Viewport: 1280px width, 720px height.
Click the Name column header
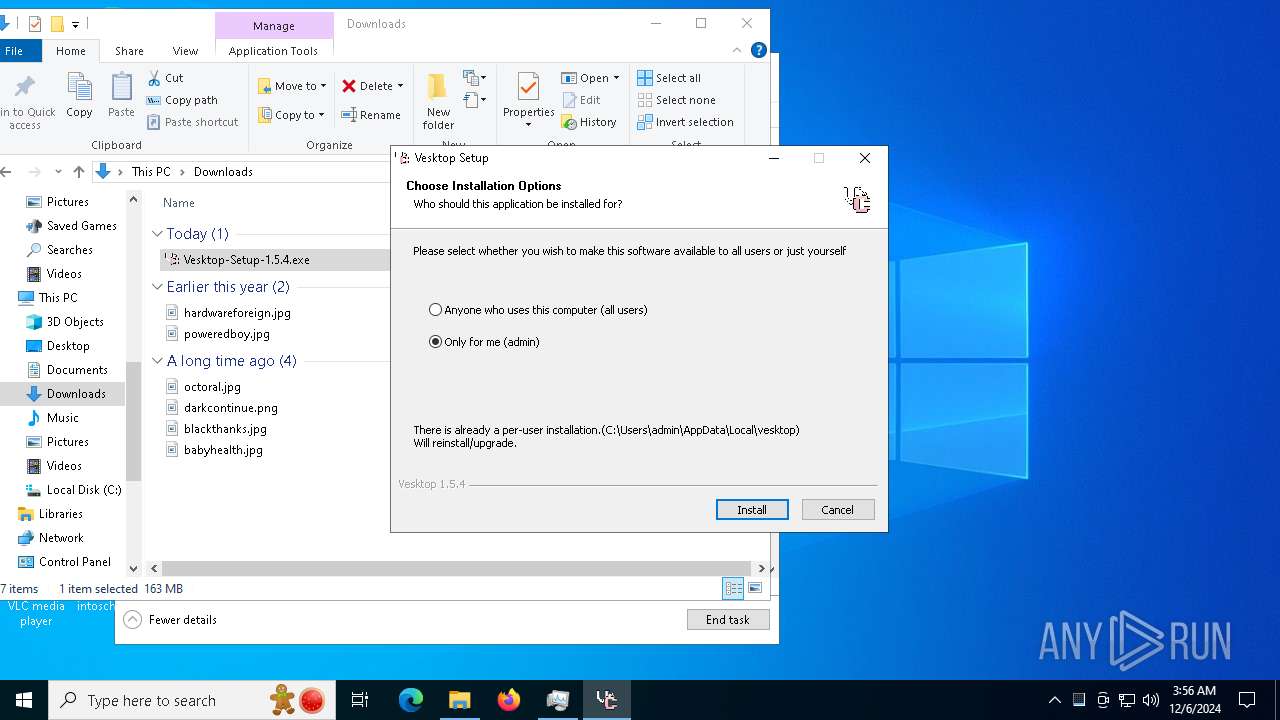(x=179, y=203)
